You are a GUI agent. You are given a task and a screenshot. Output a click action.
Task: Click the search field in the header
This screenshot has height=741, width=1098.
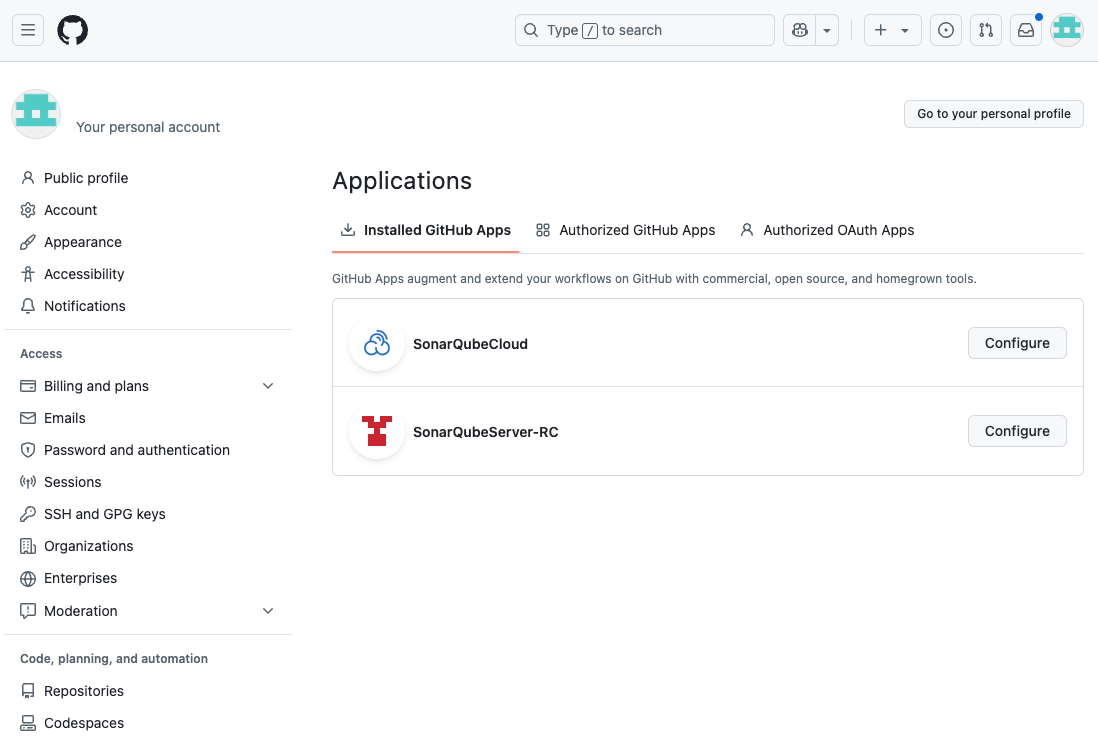pyautogui.click(x=644, y=30)
